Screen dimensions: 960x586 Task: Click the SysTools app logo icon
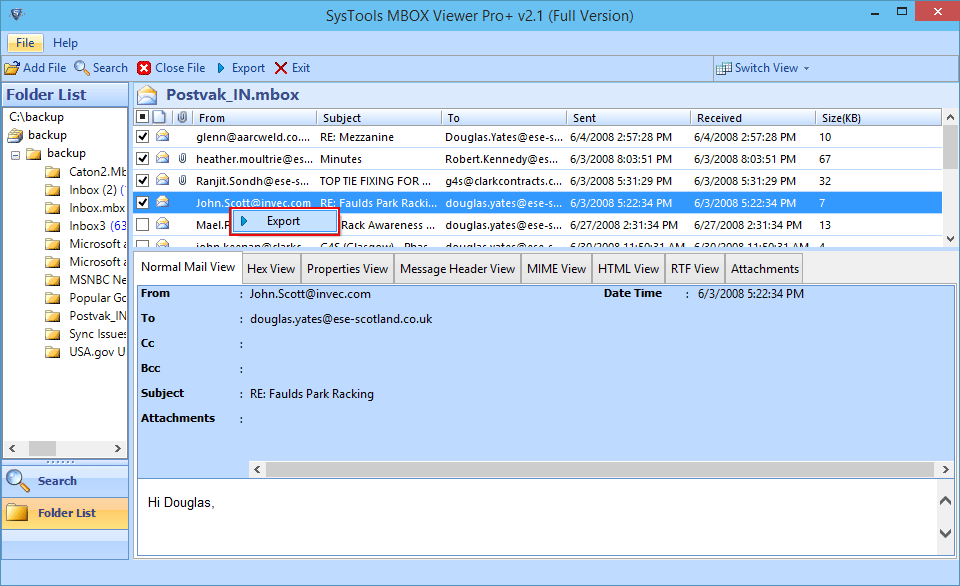pos(17,13)
